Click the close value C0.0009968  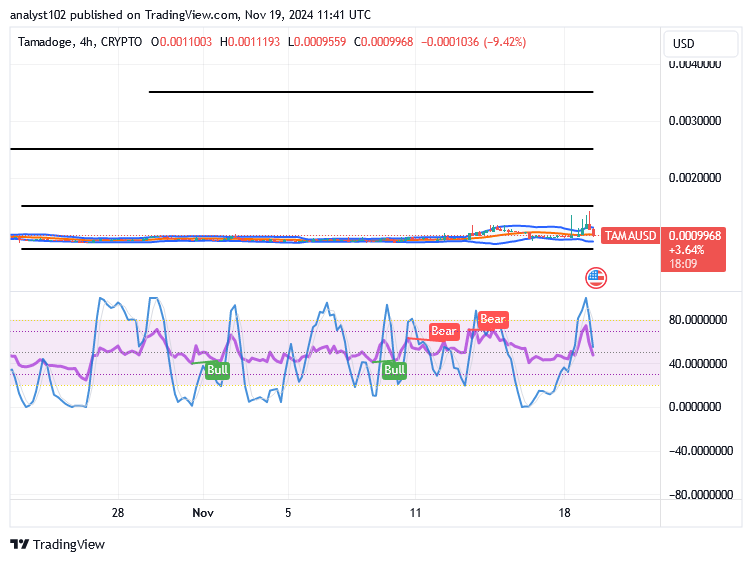click(x=384, y=42)
